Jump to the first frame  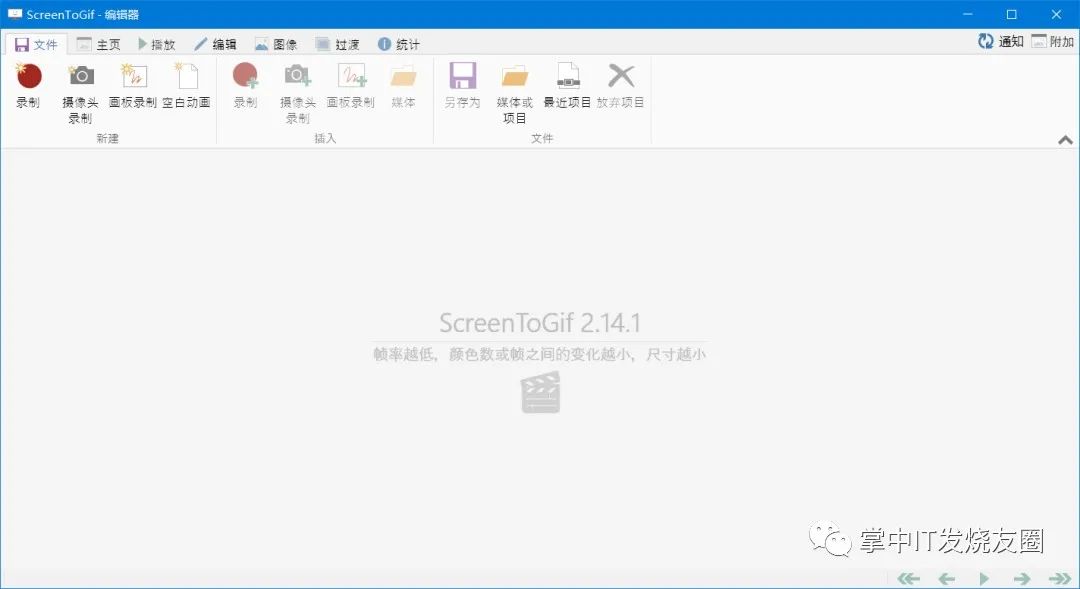click(908, 579)
